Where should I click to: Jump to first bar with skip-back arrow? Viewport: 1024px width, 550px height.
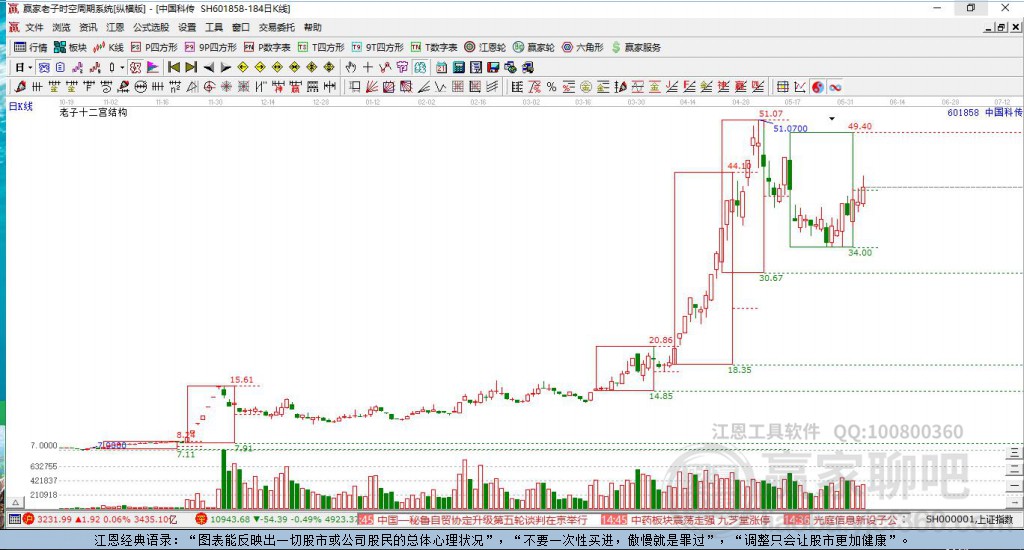(x=173, y=67)
